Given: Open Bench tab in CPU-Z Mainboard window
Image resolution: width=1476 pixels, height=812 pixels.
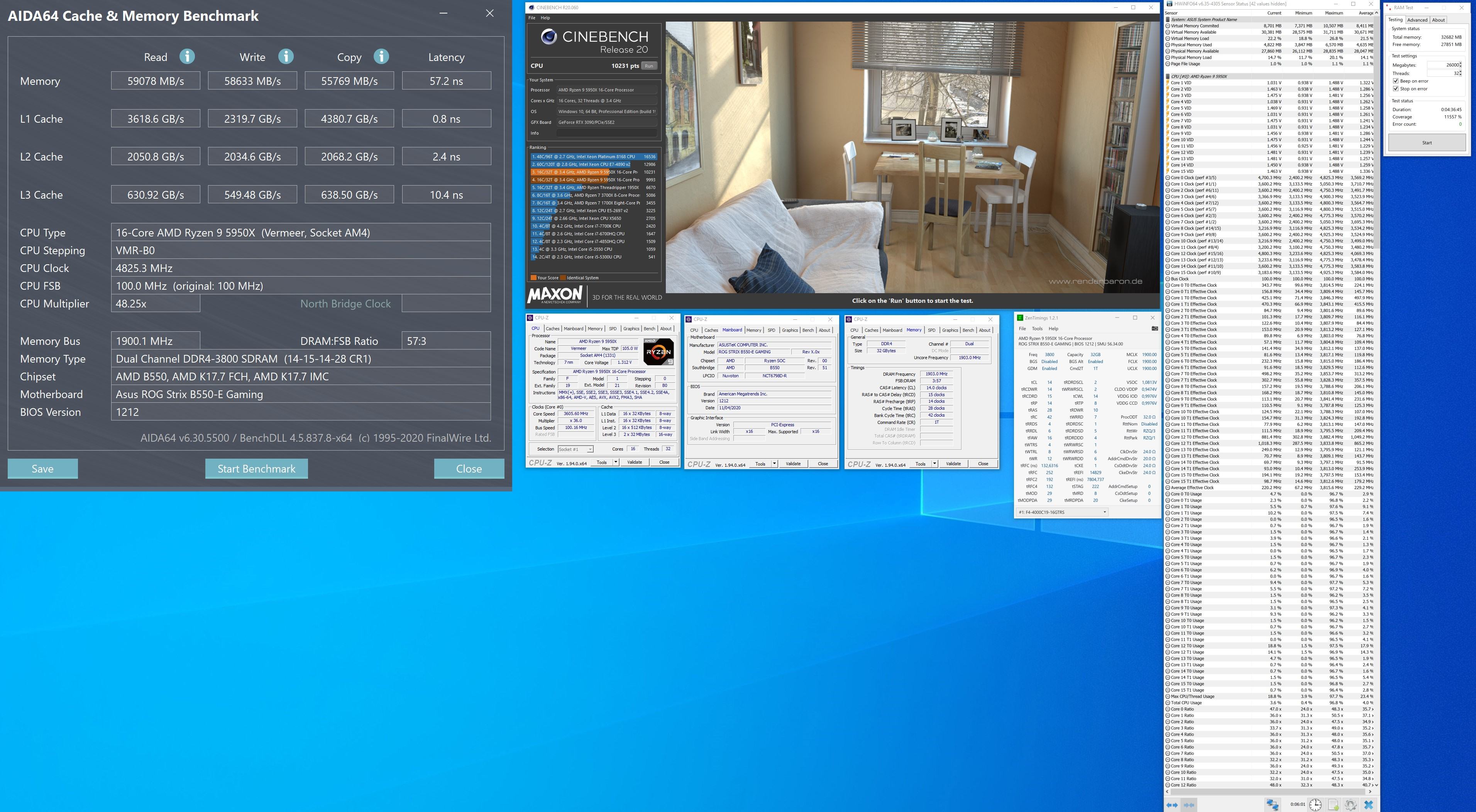Looking at the screenshot, I should pyautogui.click(x=808, y=331).
